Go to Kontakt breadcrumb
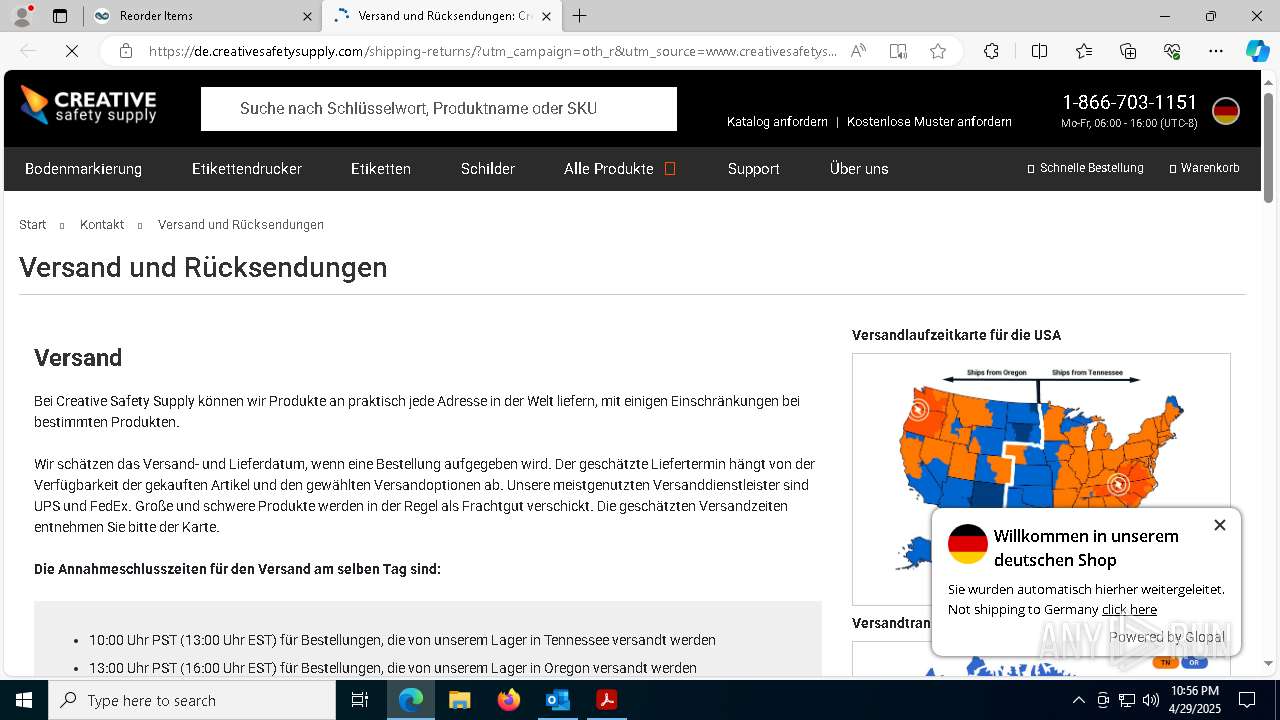1280x720 pixels. coord(102,225)
